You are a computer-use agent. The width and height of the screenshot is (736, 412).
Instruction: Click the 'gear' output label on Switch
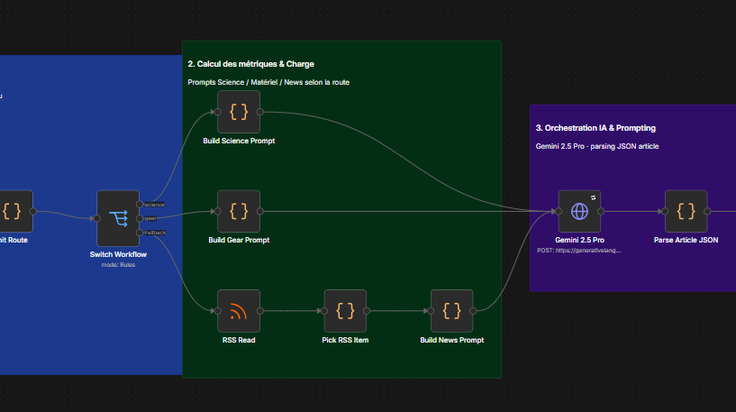150,218
